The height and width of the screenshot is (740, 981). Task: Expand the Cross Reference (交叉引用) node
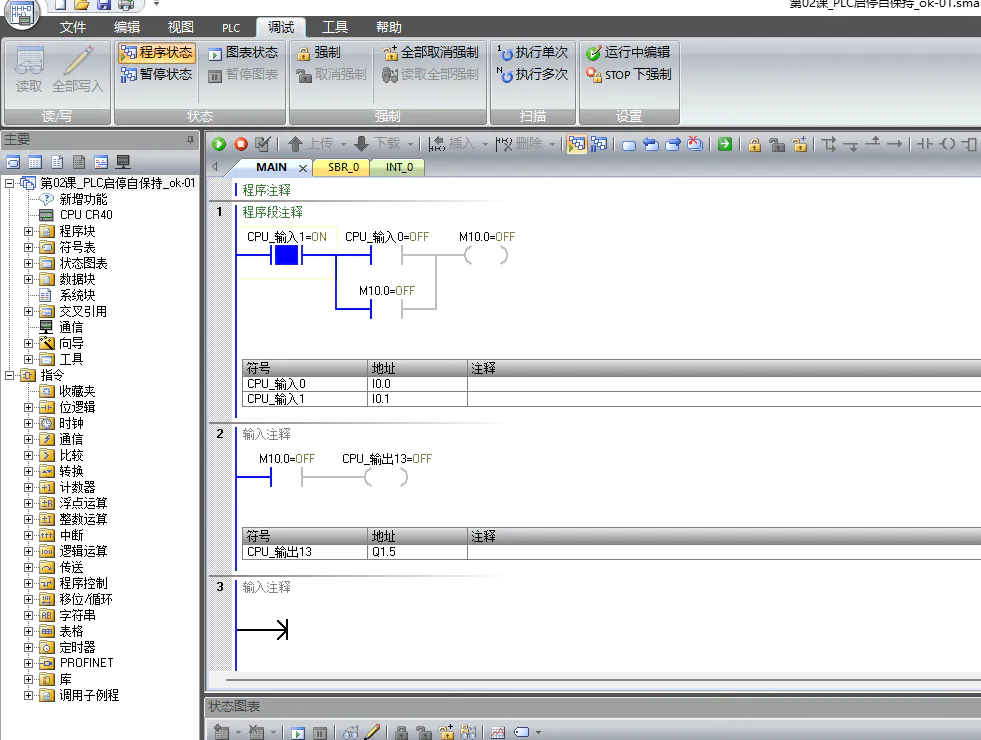(x=28, y=312)
